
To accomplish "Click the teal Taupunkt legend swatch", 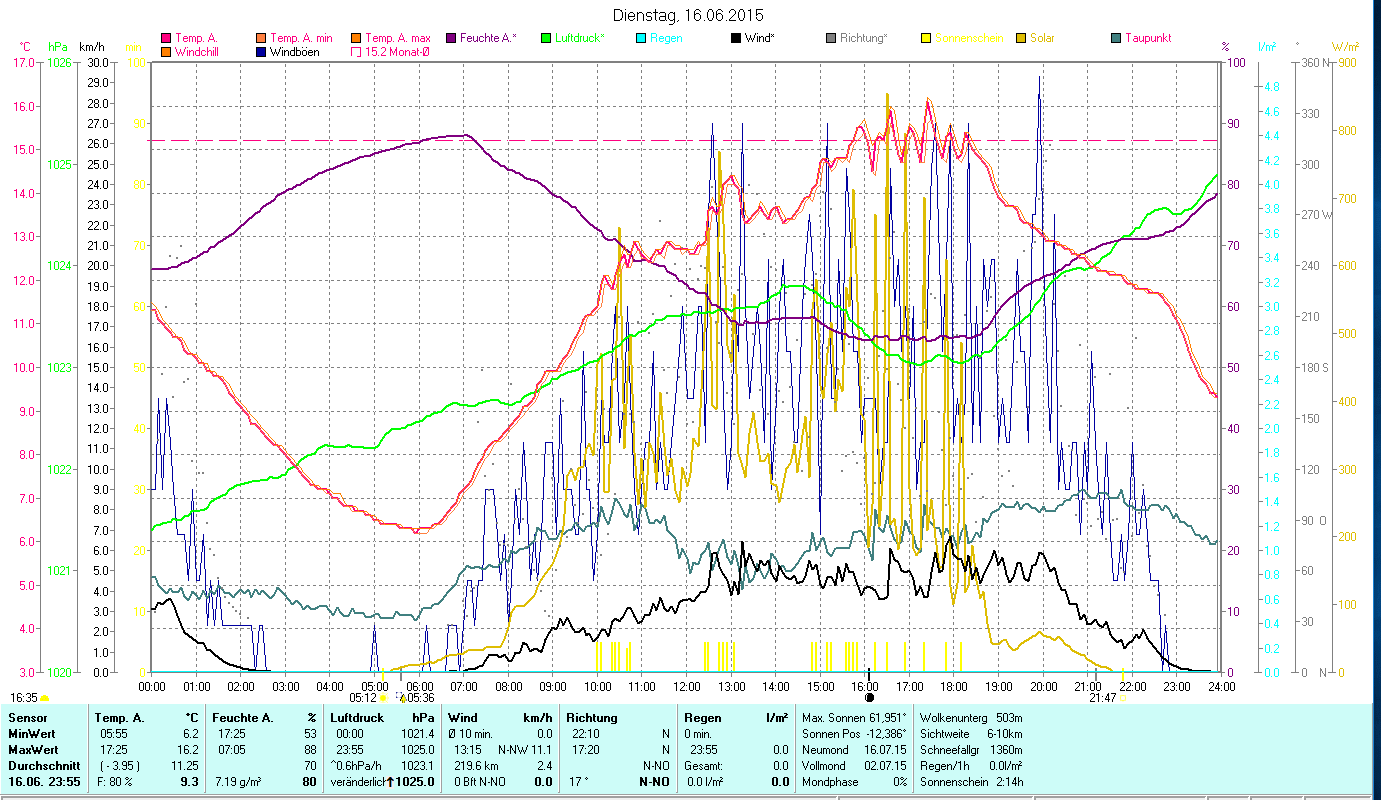I will (1115, 38).
